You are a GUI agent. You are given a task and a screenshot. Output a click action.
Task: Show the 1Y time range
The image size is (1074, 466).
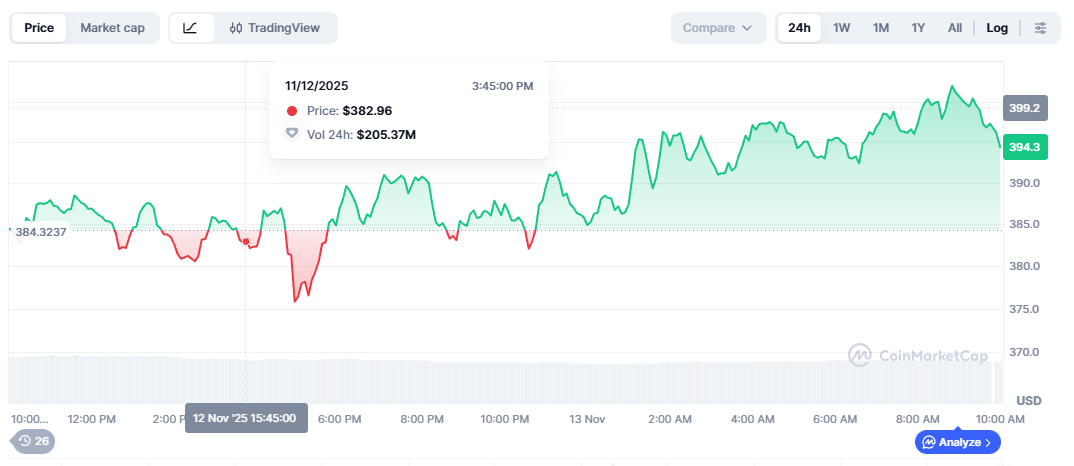pos(918,28)
